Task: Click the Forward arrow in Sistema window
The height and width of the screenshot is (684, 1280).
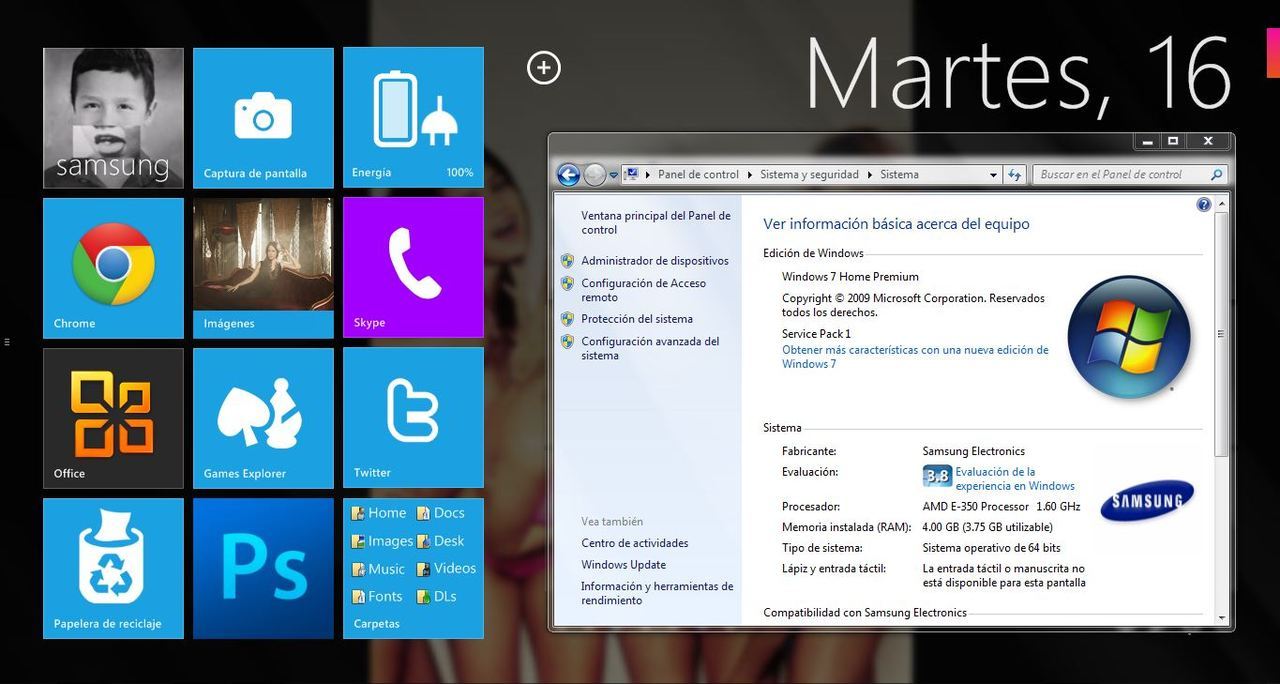Action: [595, 175]
